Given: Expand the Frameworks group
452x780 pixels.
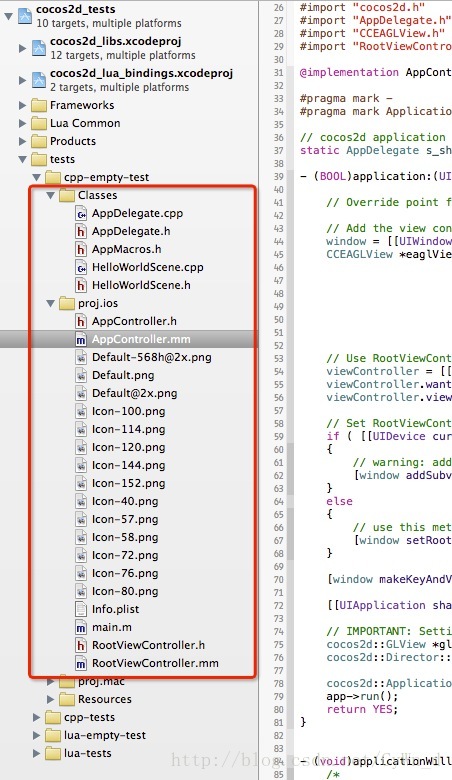Looking at the screenshot, I should [22, 105].
